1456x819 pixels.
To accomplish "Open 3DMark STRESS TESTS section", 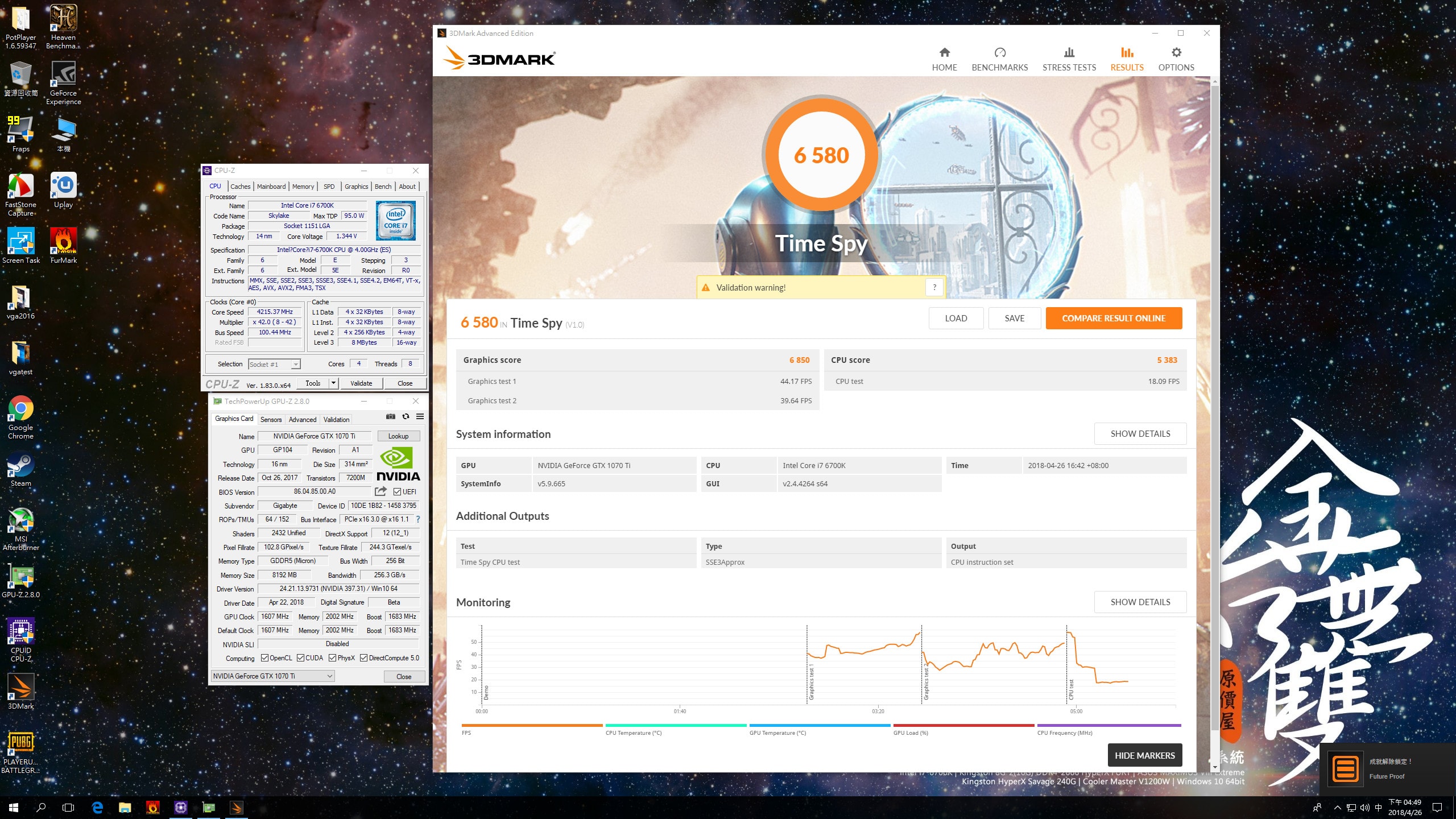I will (x=1069, y=59).
